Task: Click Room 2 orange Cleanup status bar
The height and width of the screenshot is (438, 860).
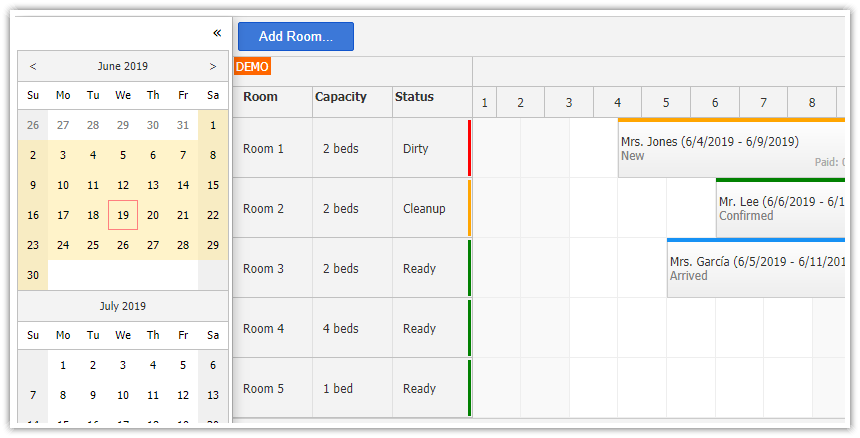Action: pos(469,208)
